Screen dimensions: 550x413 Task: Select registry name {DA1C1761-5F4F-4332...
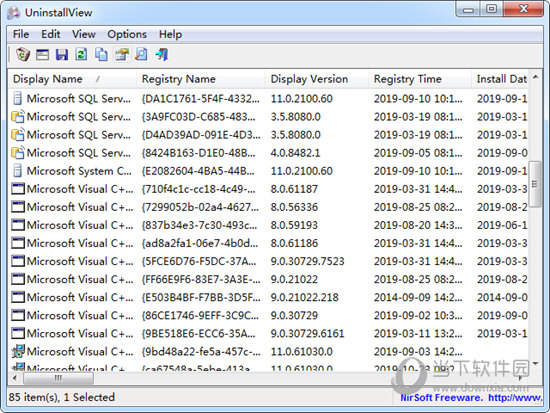point(201,99)
